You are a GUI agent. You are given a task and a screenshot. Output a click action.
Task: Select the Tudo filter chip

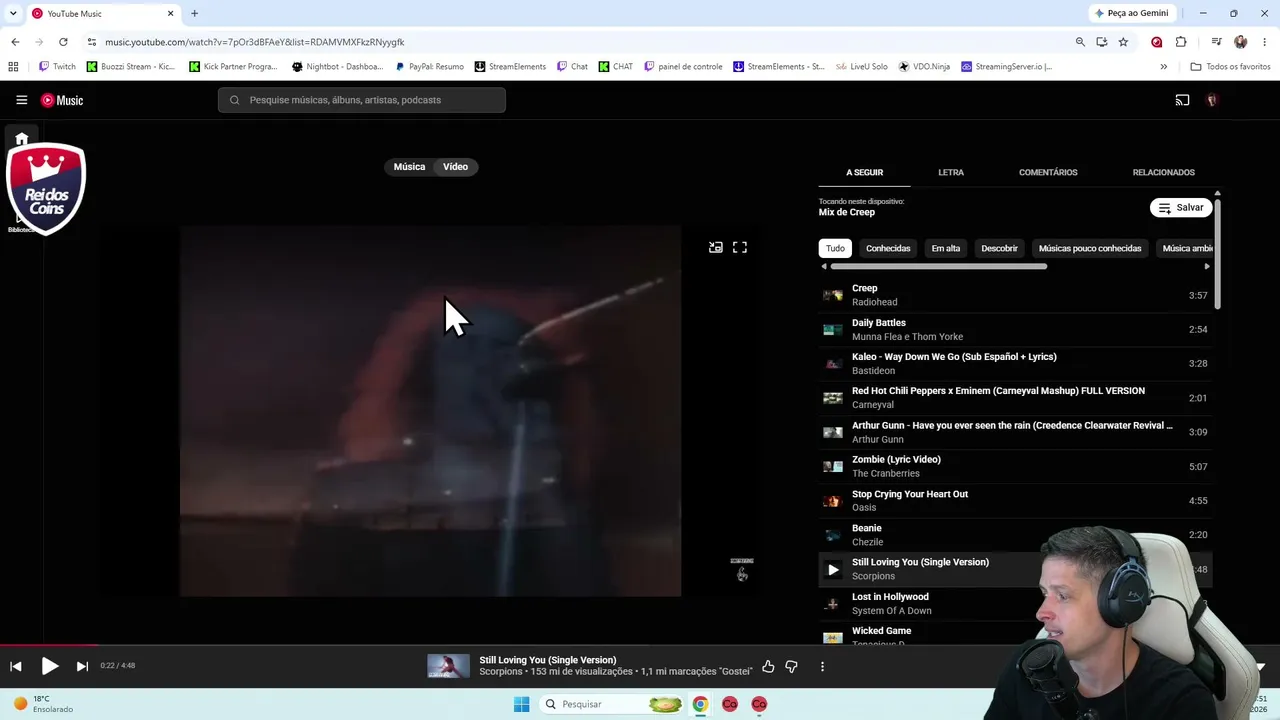[x=835, y=248]
